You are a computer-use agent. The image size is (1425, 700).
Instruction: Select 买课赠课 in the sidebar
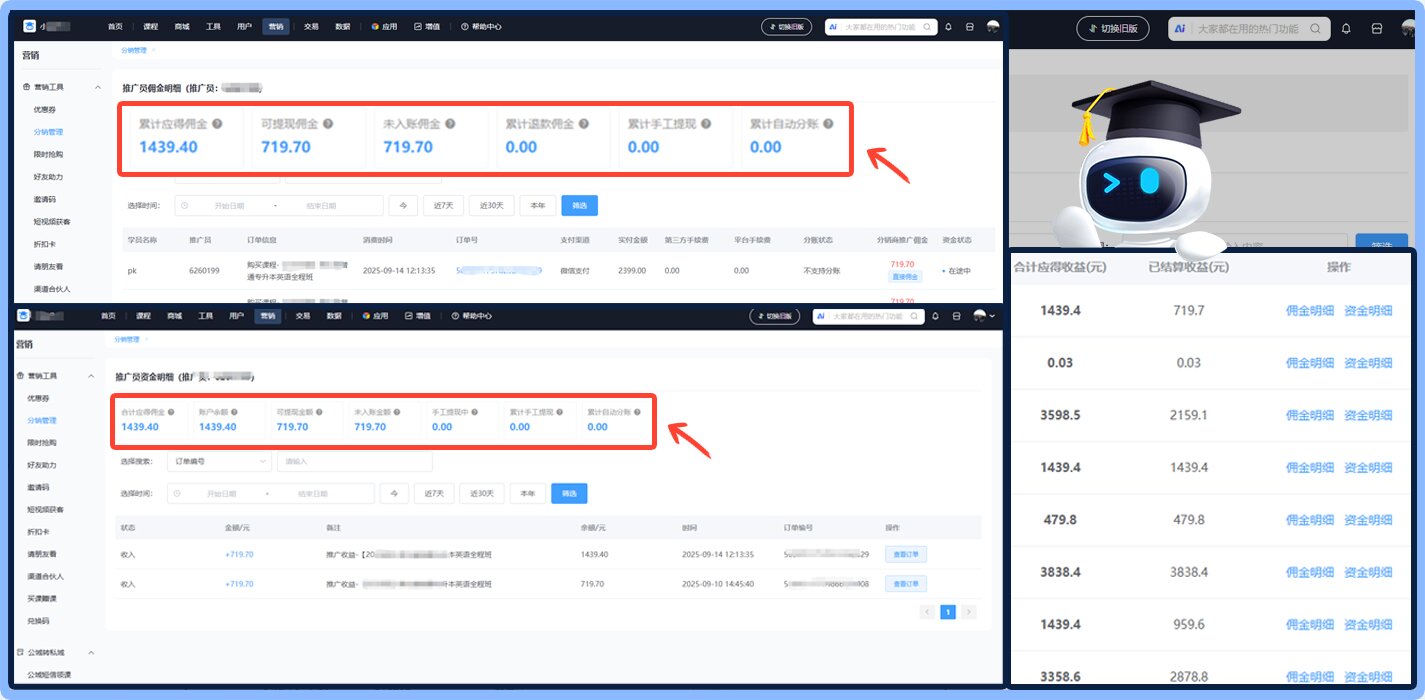[x=42, y=598]
